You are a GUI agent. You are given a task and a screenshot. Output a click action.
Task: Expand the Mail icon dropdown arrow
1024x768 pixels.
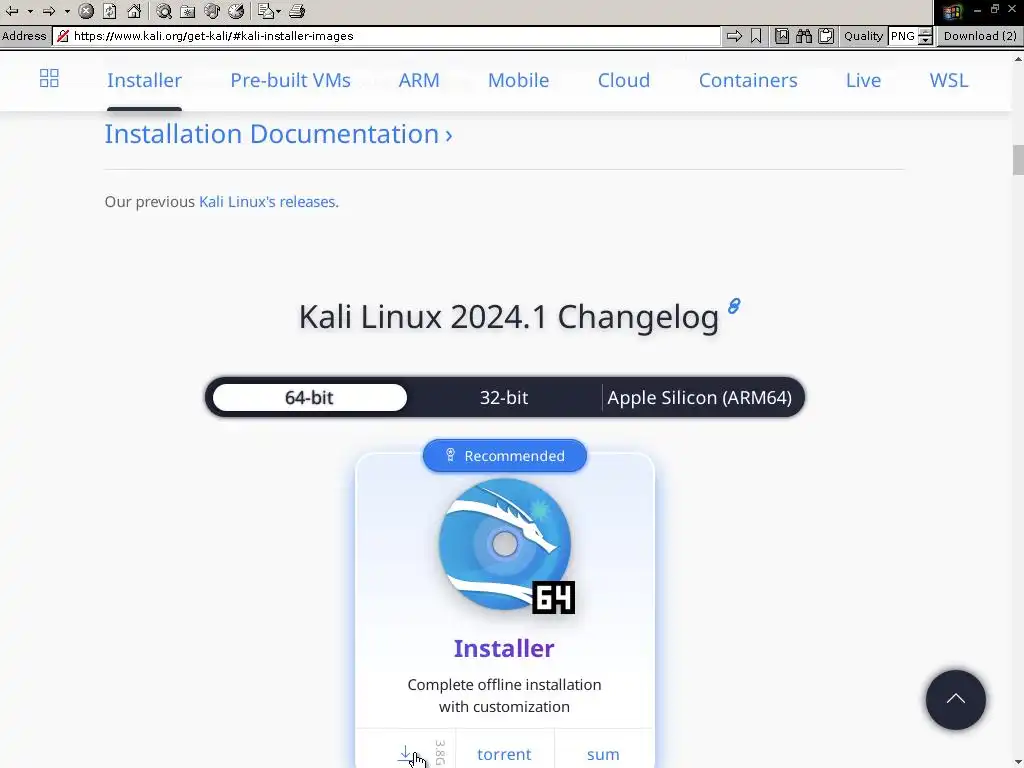279,11
